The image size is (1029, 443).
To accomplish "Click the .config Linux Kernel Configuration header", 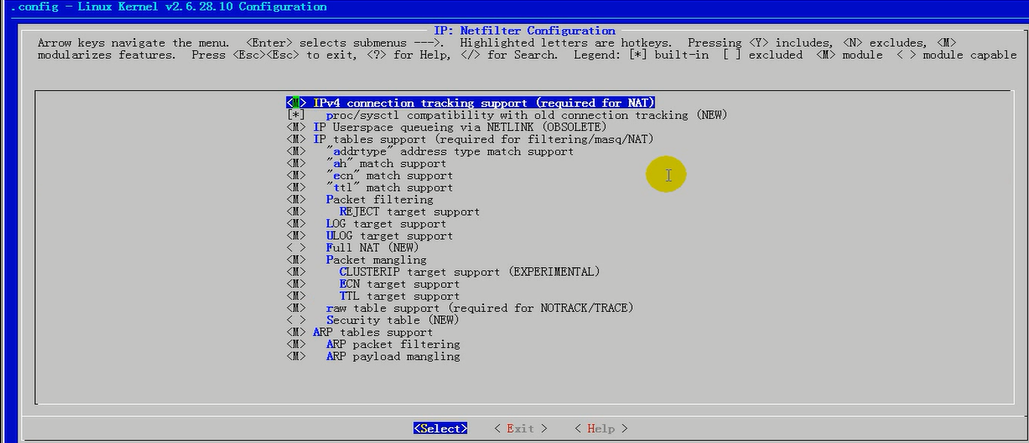I will (168, 7).
